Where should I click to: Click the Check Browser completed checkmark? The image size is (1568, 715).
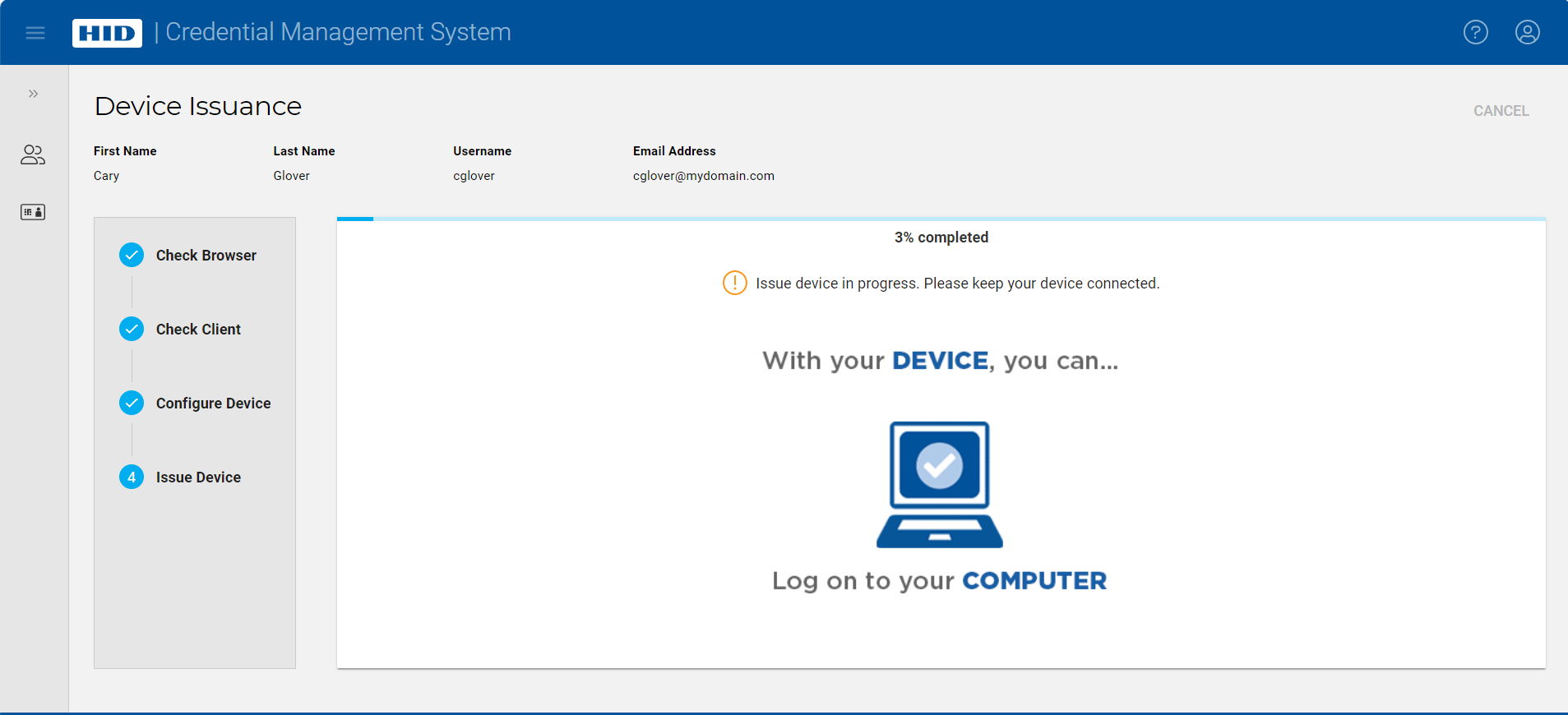[132, 256]
